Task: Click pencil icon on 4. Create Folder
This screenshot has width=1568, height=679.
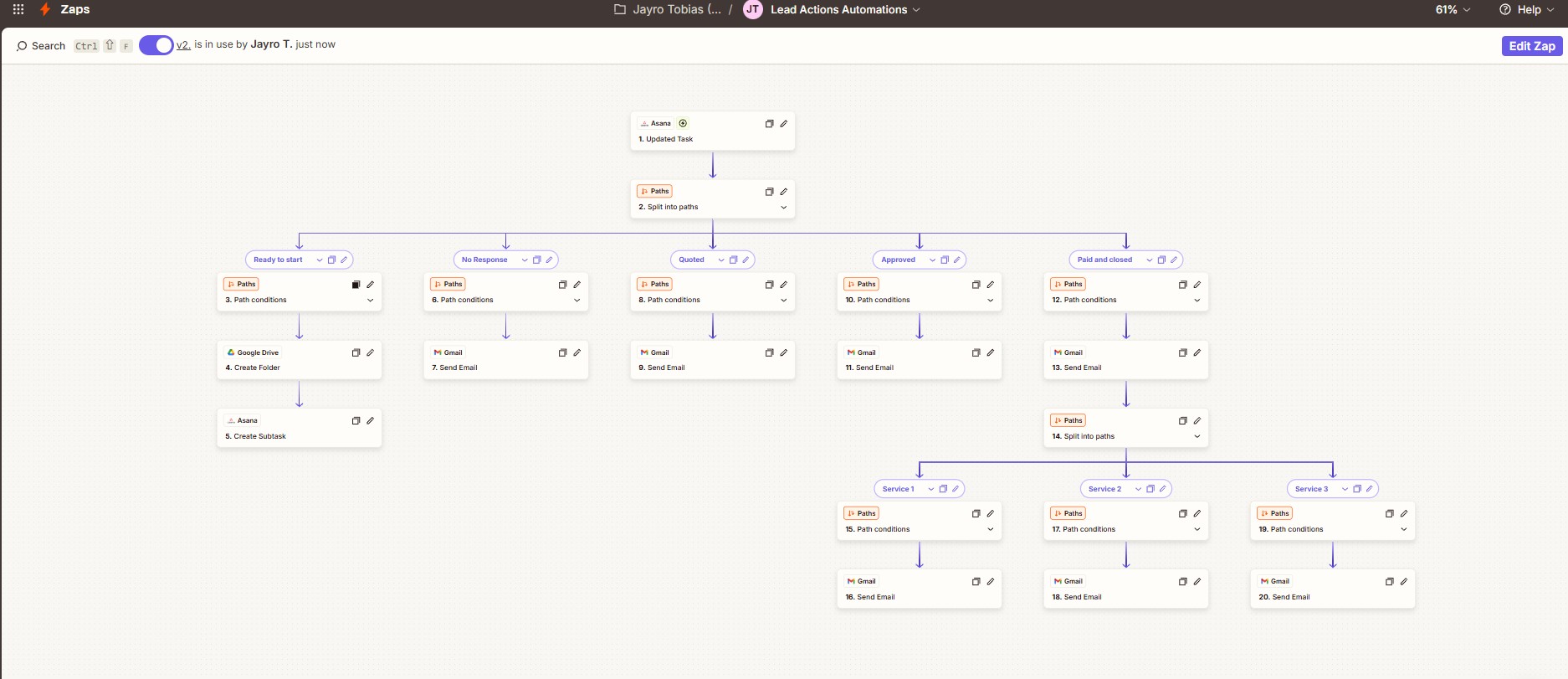Action: 371,353
